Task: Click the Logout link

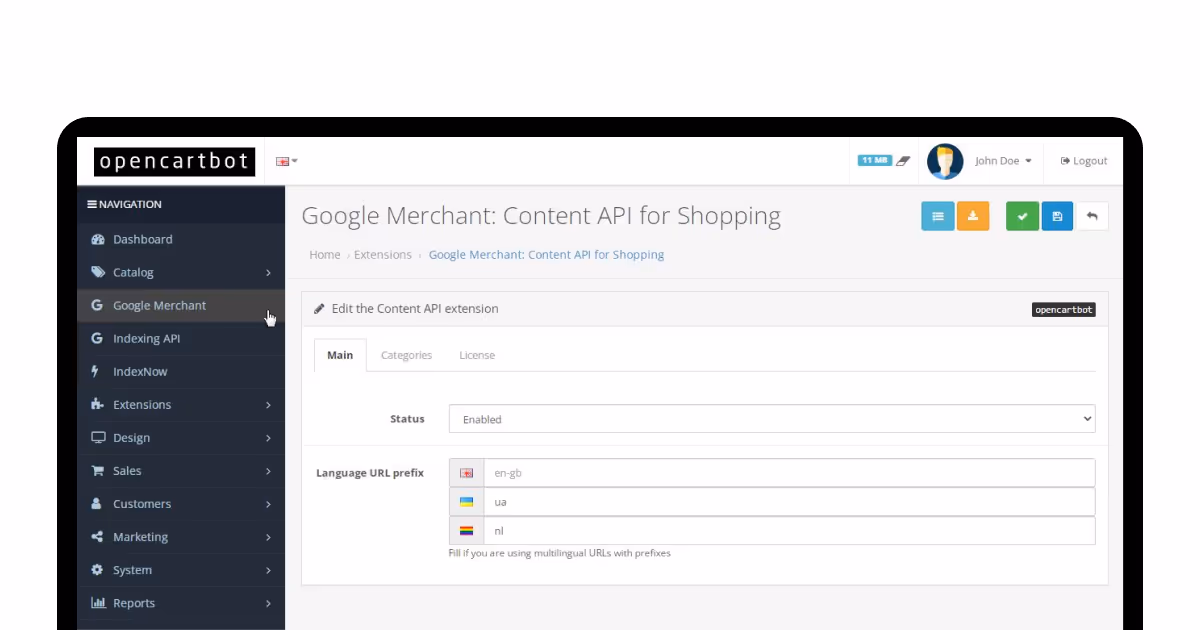Action: [x=1084, y=161]
